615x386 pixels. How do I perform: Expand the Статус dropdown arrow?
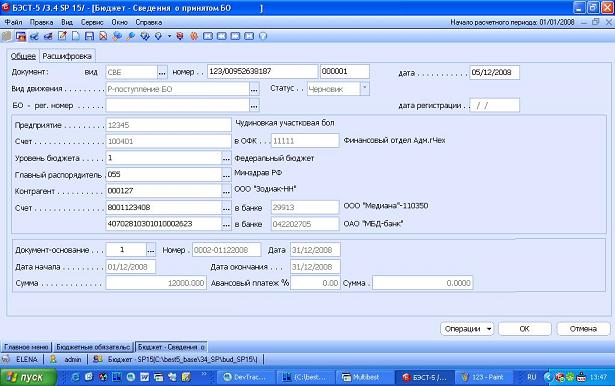pos(365,89)
